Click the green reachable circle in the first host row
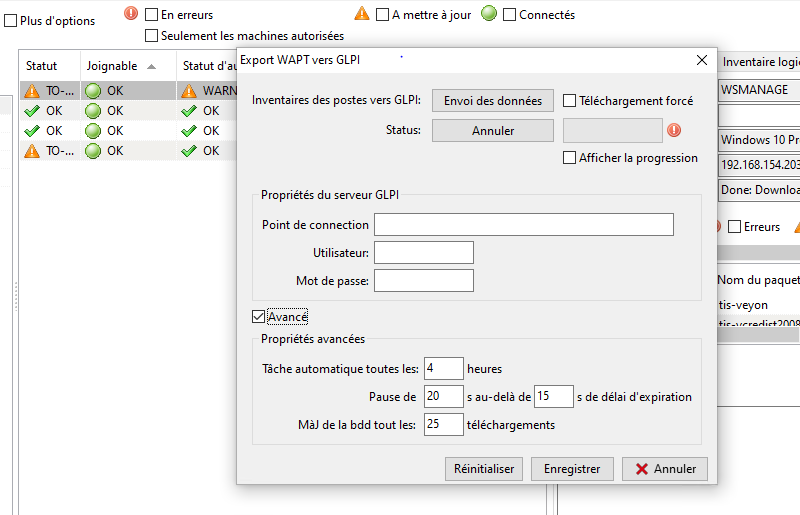 tap(93, 91)
